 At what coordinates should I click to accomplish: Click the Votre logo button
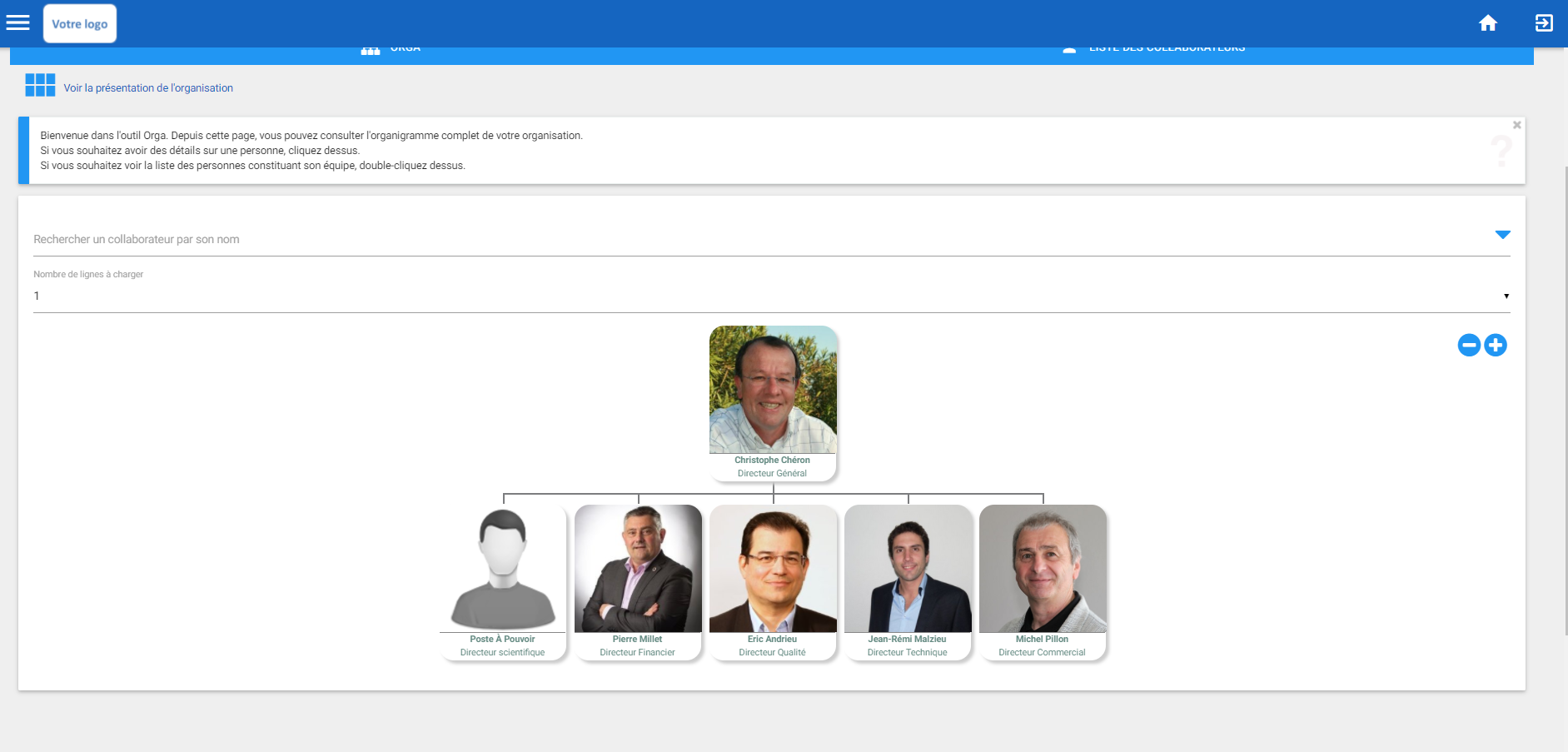pyautogui.click(x=80, y=23)
